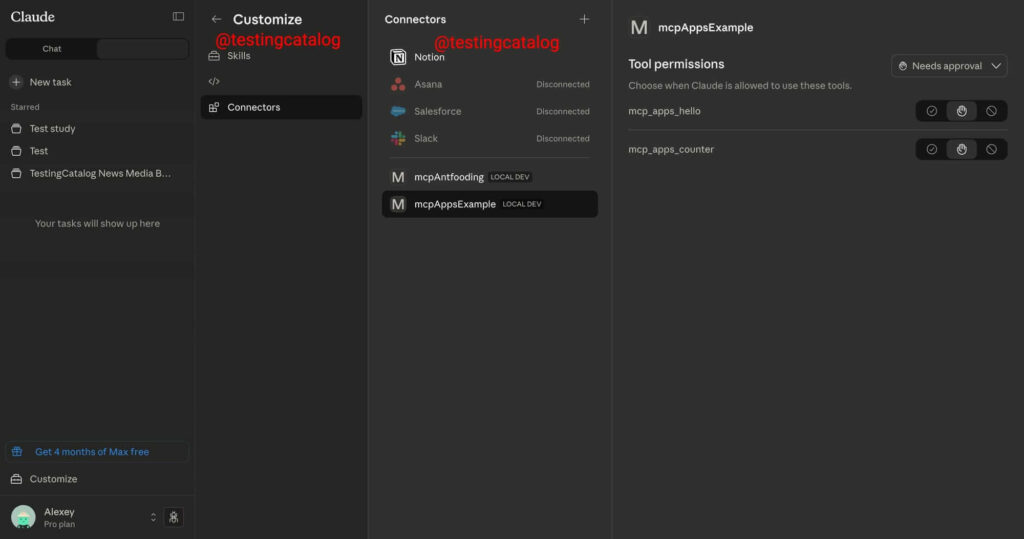This screenshot has height=539, width=1024.
Task: Click the Disconnected status of Slack
Action: pyautogui.click(x=563, y=139)
